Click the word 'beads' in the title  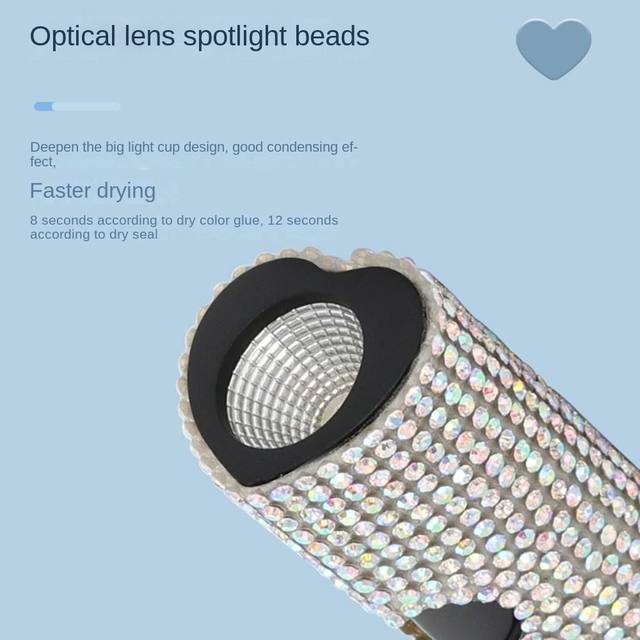[x=332, y=36]
